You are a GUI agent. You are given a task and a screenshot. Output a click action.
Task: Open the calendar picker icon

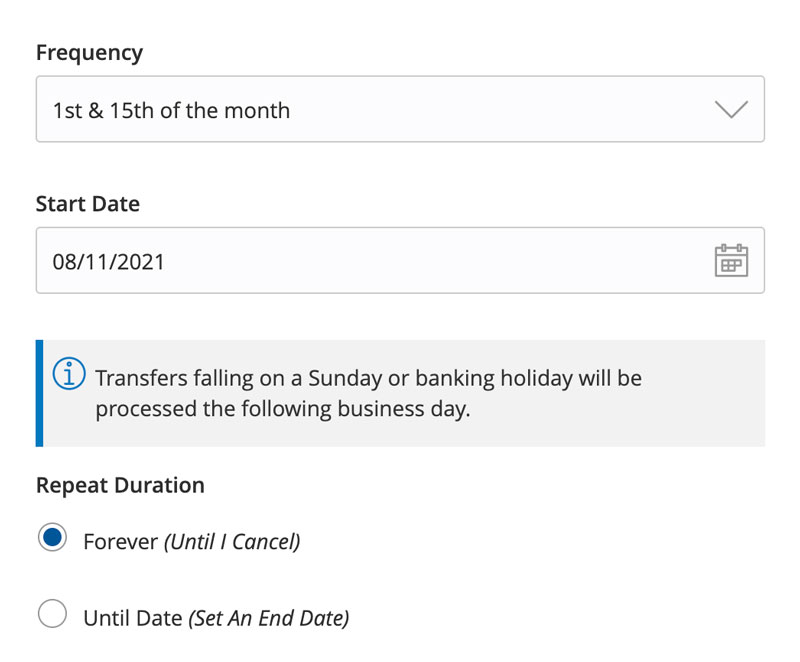click(x=731, y=260)
